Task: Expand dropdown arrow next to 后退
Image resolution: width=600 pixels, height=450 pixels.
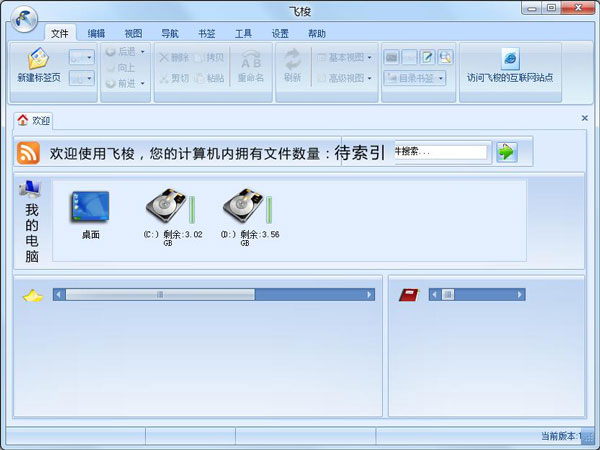Action: pyautogui.click(x=142, y=52)
